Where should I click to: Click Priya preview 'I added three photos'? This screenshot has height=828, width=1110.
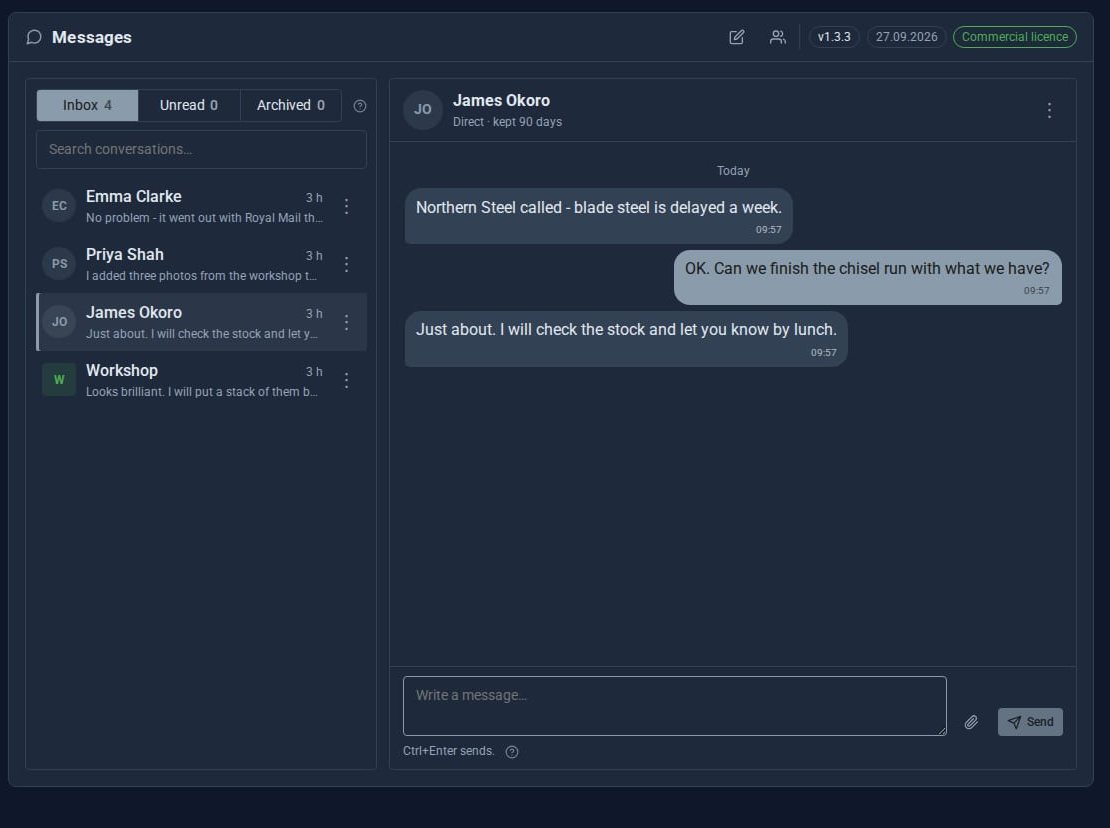[x=201, y=276]
